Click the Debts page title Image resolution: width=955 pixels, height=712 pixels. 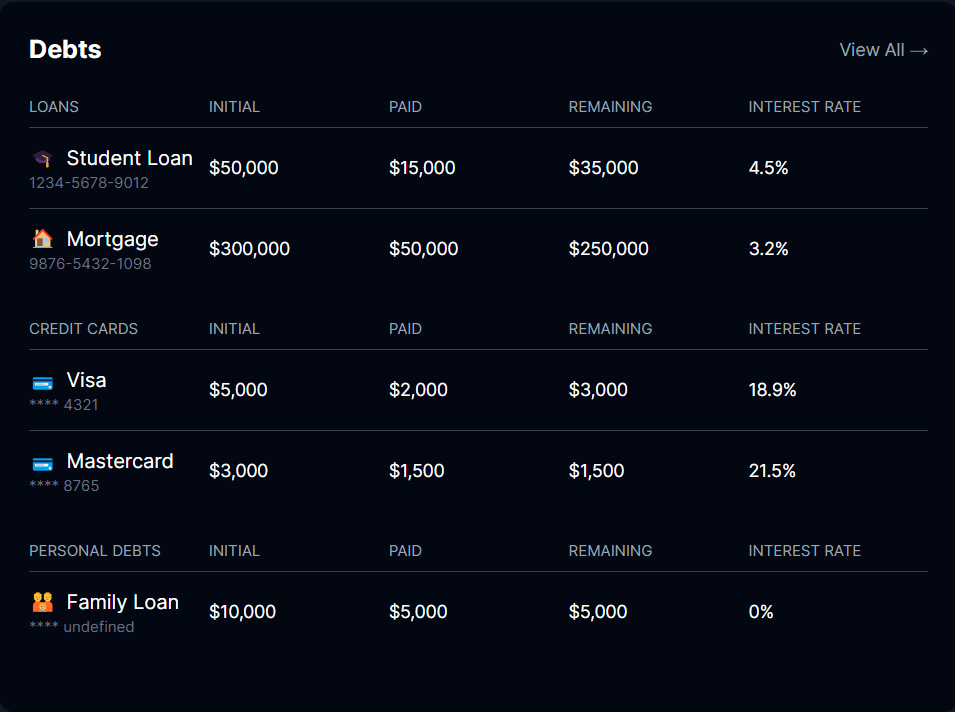(65, 48)
